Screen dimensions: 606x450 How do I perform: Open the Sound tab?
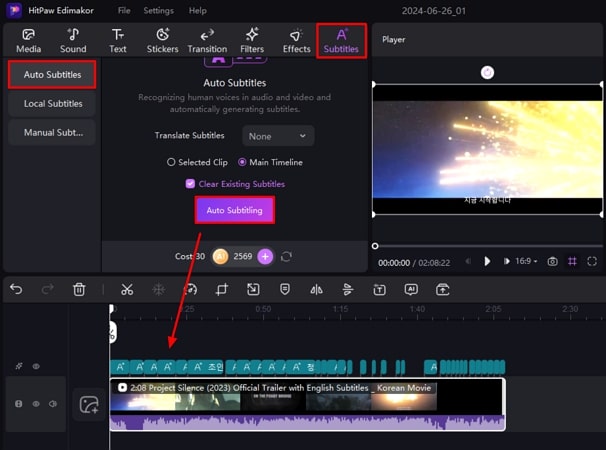(73, 41)
